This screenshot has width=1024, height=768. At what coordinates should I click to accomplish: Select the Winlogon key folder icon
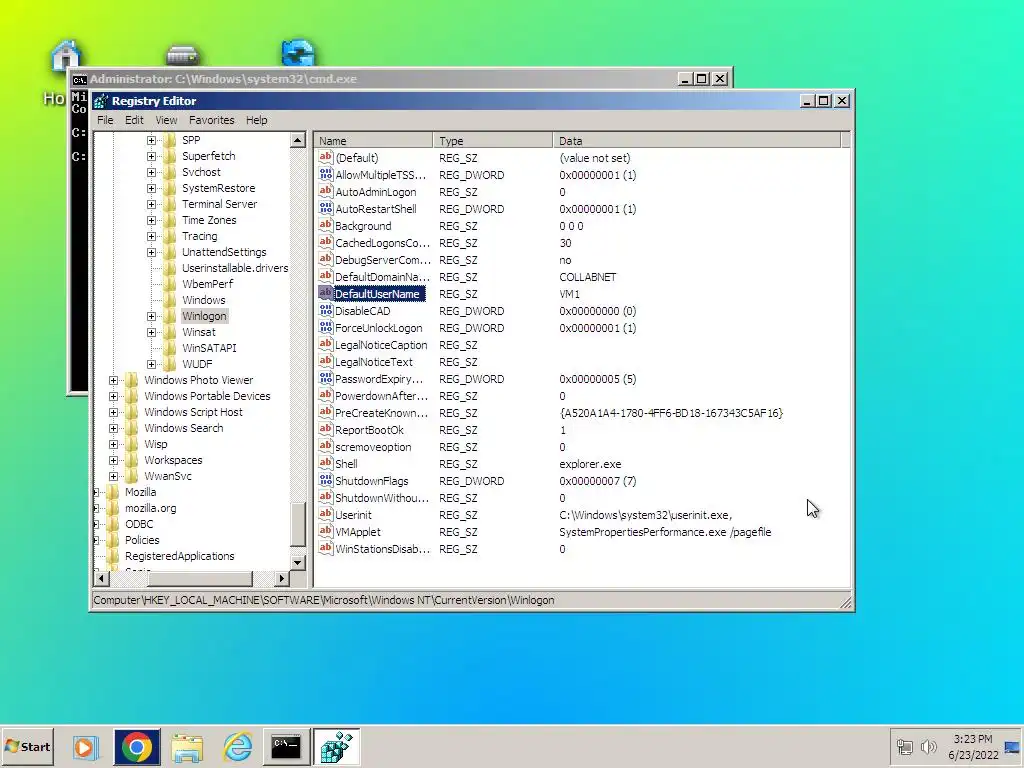(170, 316)
